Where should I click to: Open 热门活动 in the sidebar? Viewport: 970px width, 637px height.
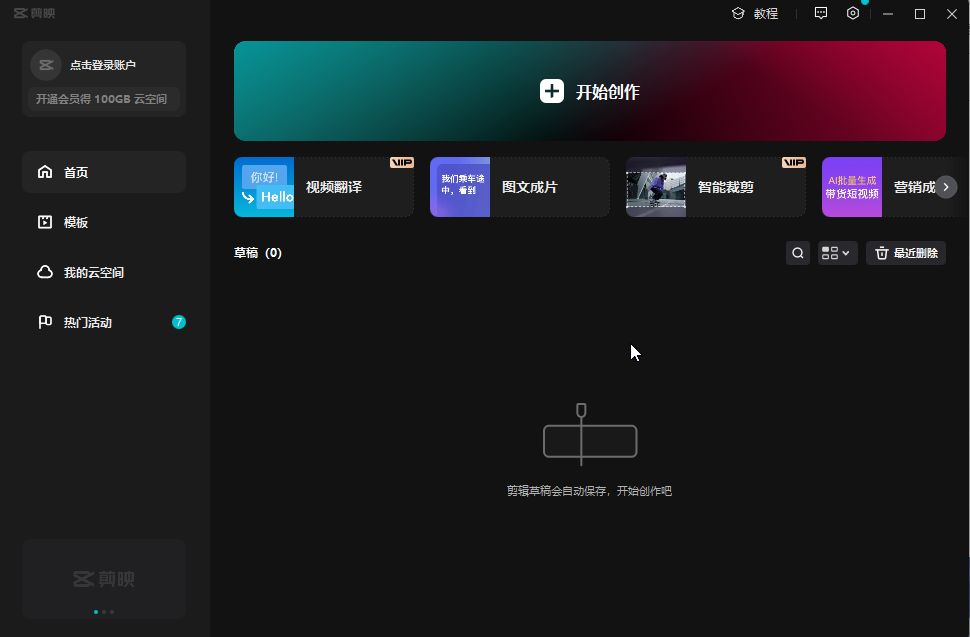coord(104,322)
